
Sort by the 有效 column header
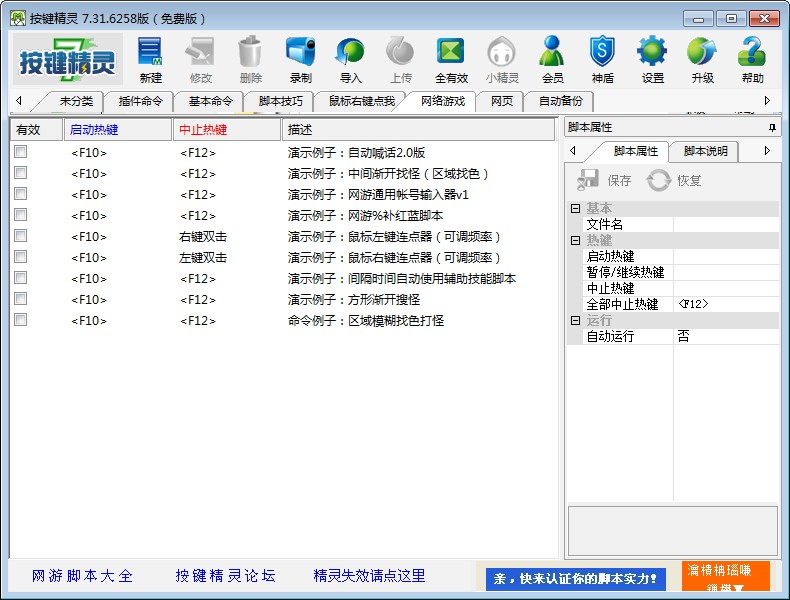[36, 129]
